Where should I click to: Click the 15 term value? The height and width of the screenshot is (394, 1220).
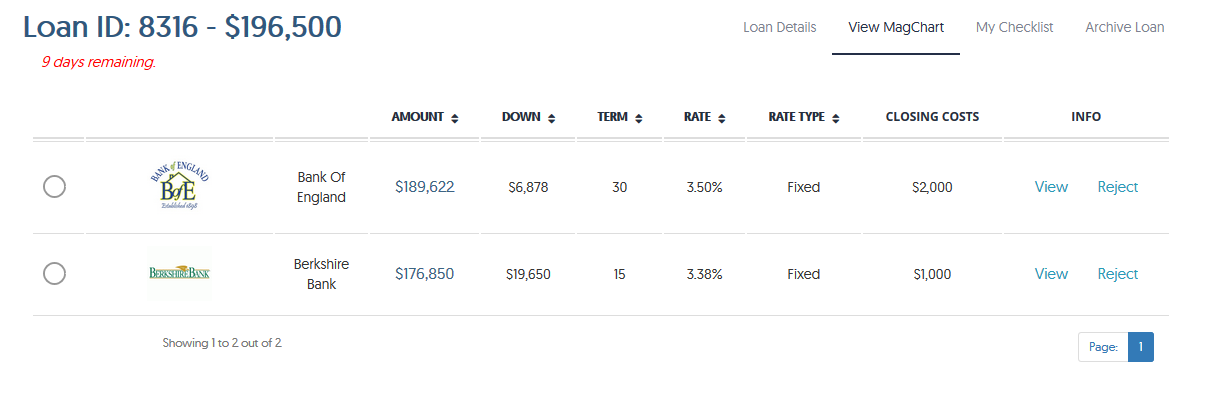click(x=620, y=274)
